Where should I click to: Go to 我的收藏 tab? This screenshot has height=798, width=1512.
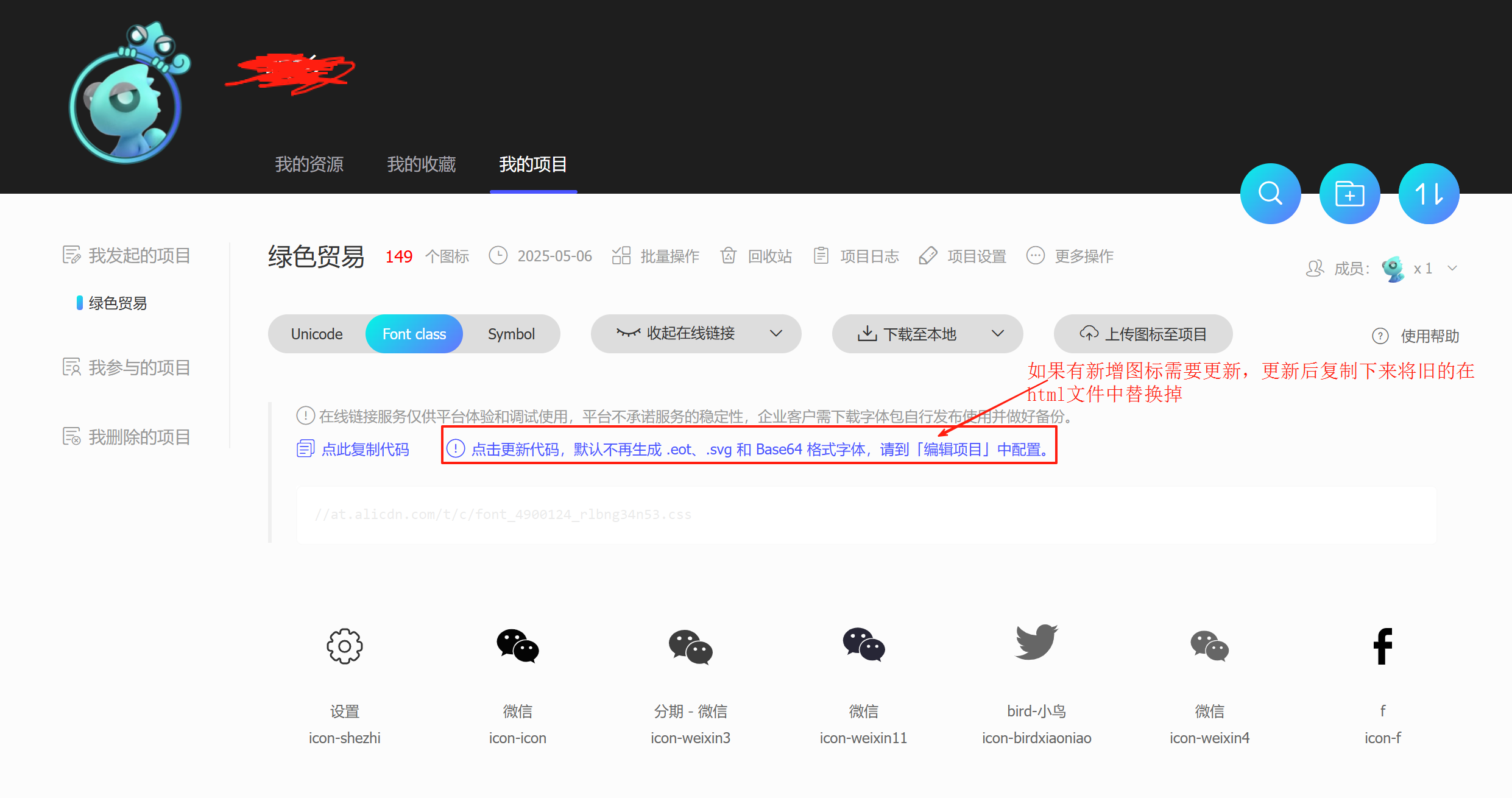click(422, 164)
